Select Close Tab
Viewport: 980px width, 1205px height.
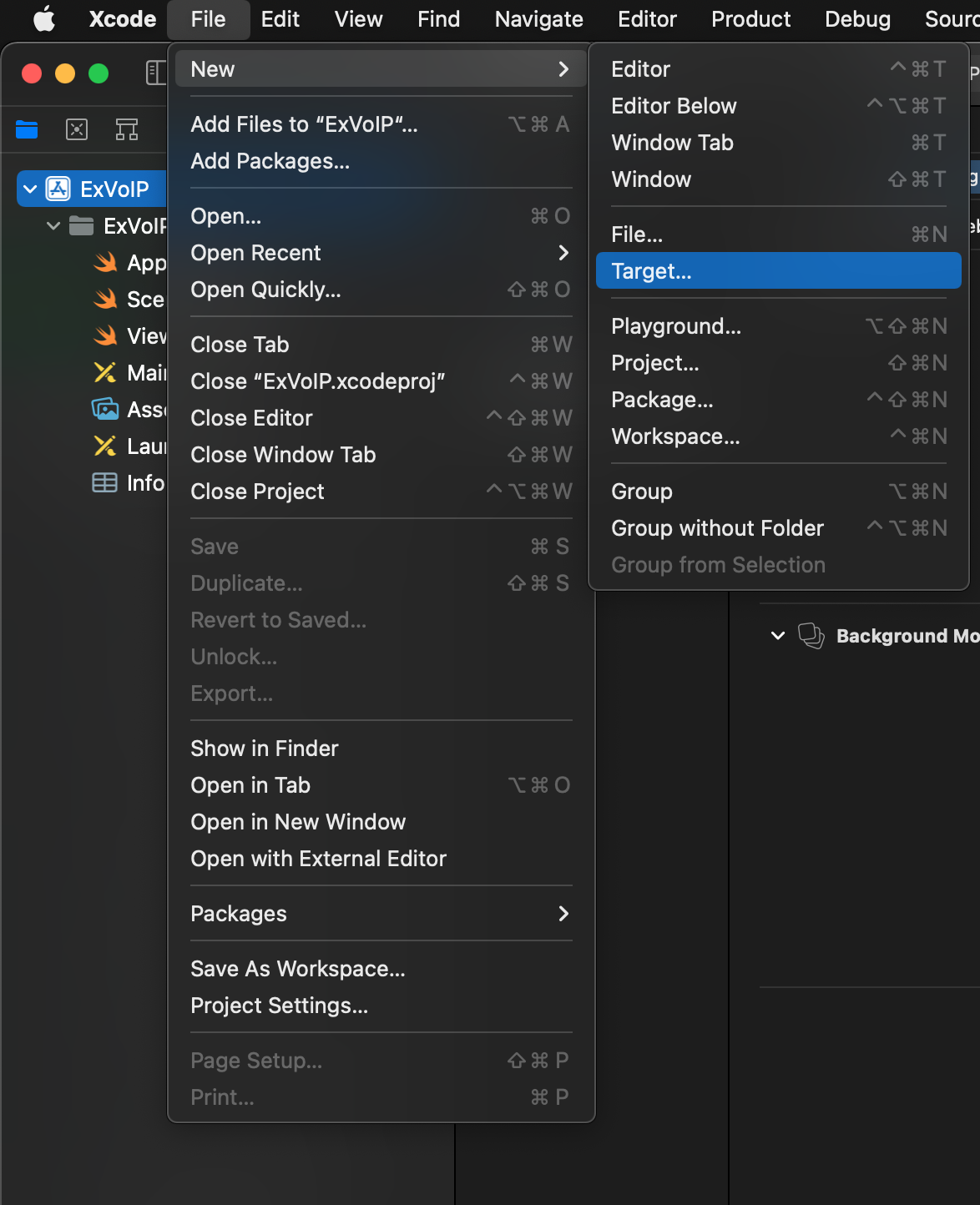381,345
